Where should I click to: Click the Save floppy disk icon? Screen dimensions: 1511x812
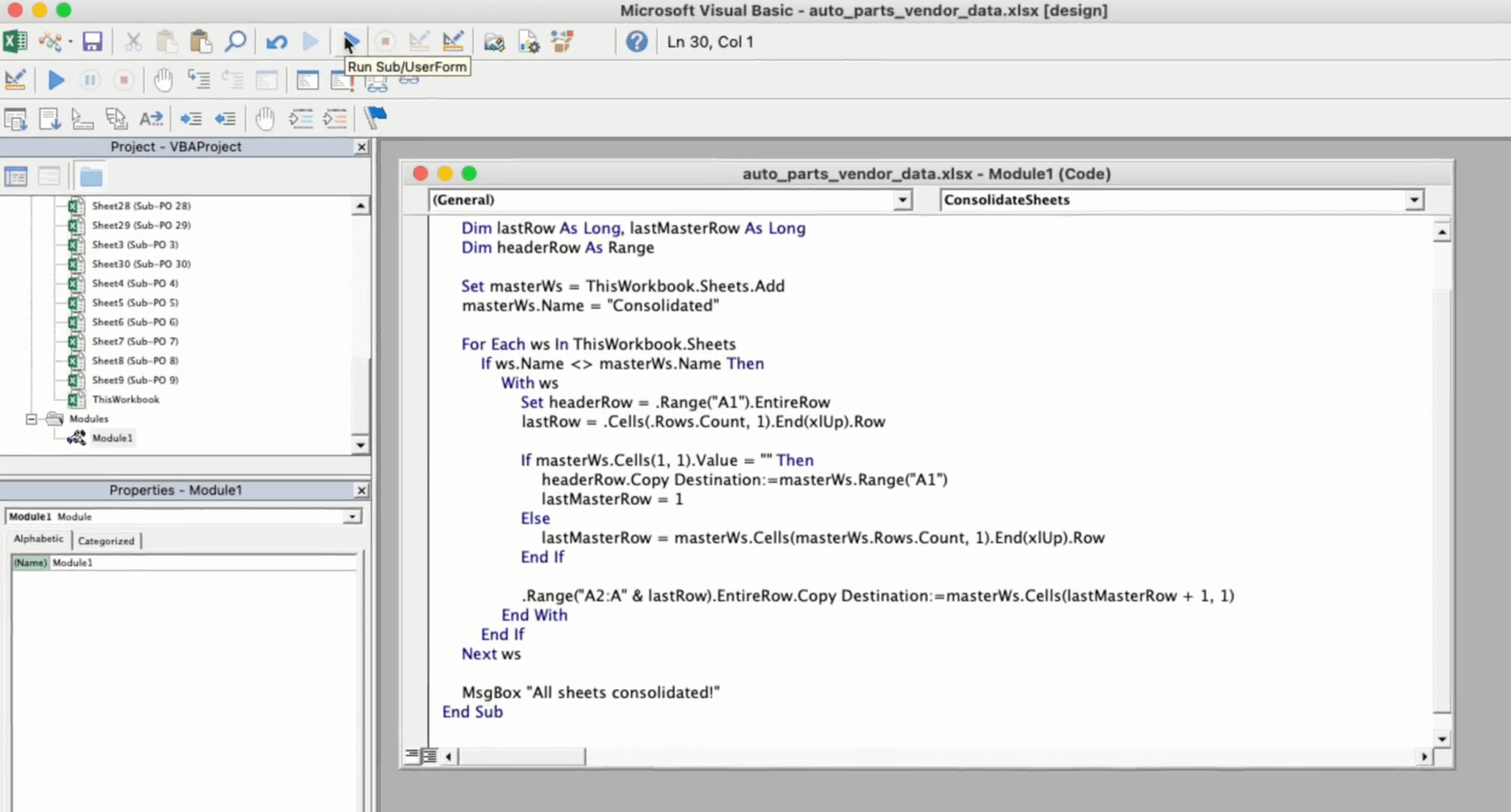(92, 42)
